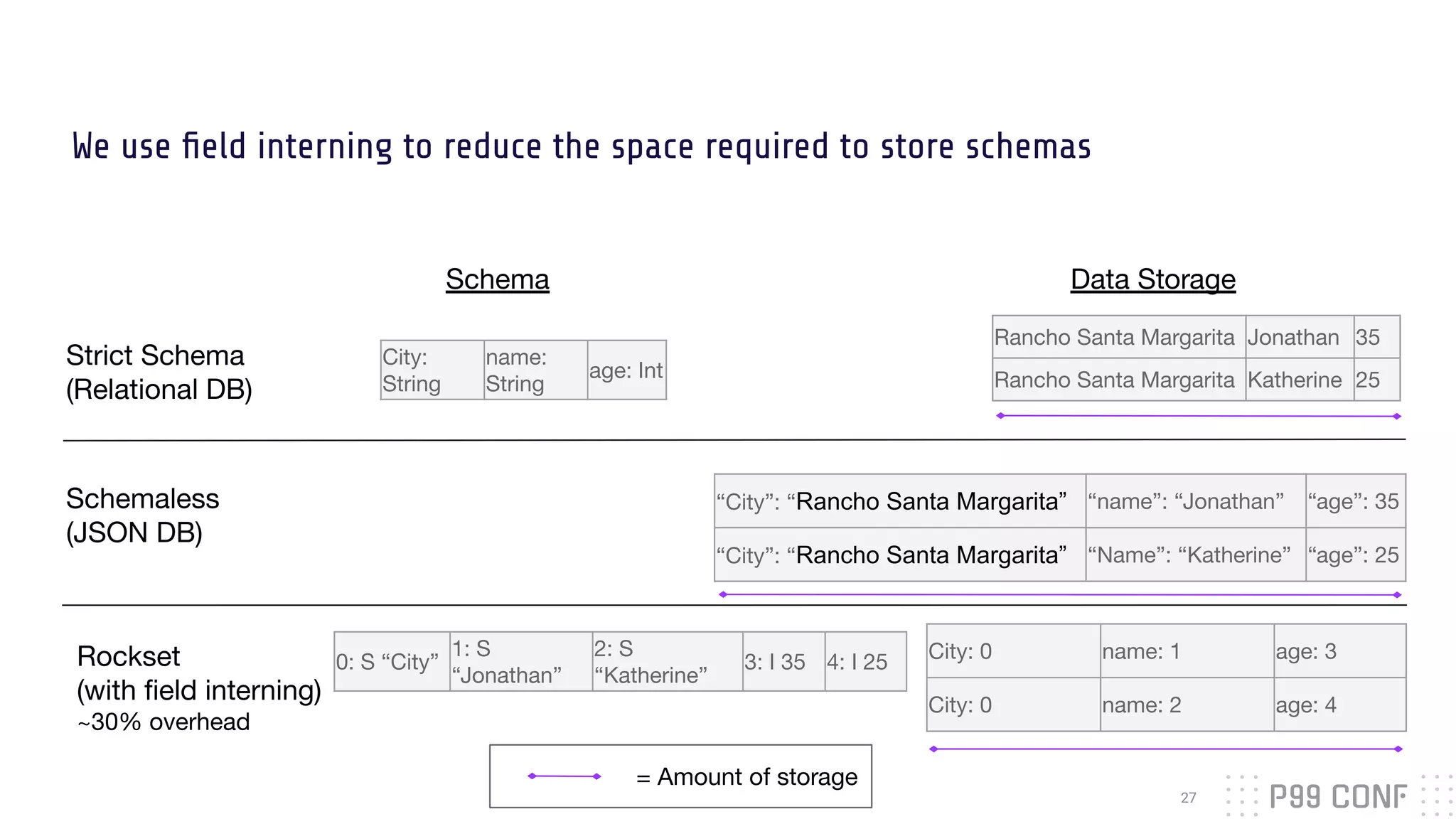Select the underlined 'Data Storage' heading
Viewport: 1456px width, 819px height.
[x=1153, y=279]
